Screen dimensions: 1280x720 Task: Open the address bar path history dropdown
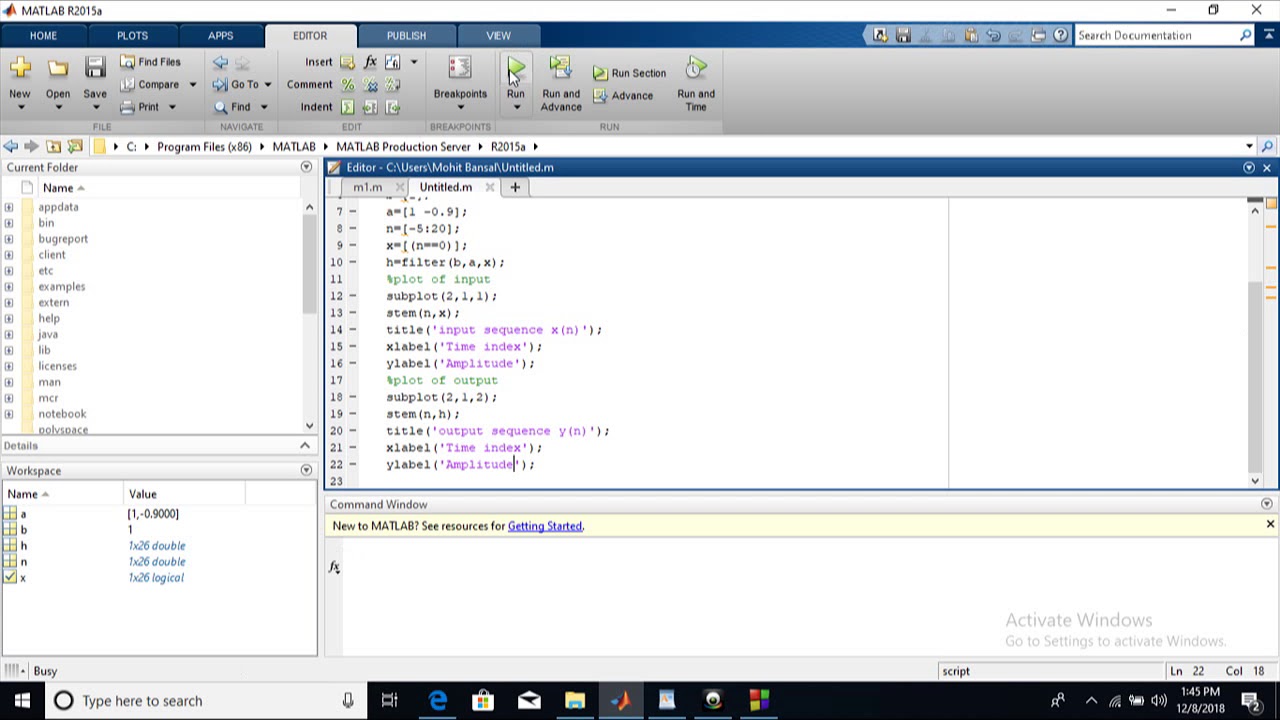point(1249,147)
